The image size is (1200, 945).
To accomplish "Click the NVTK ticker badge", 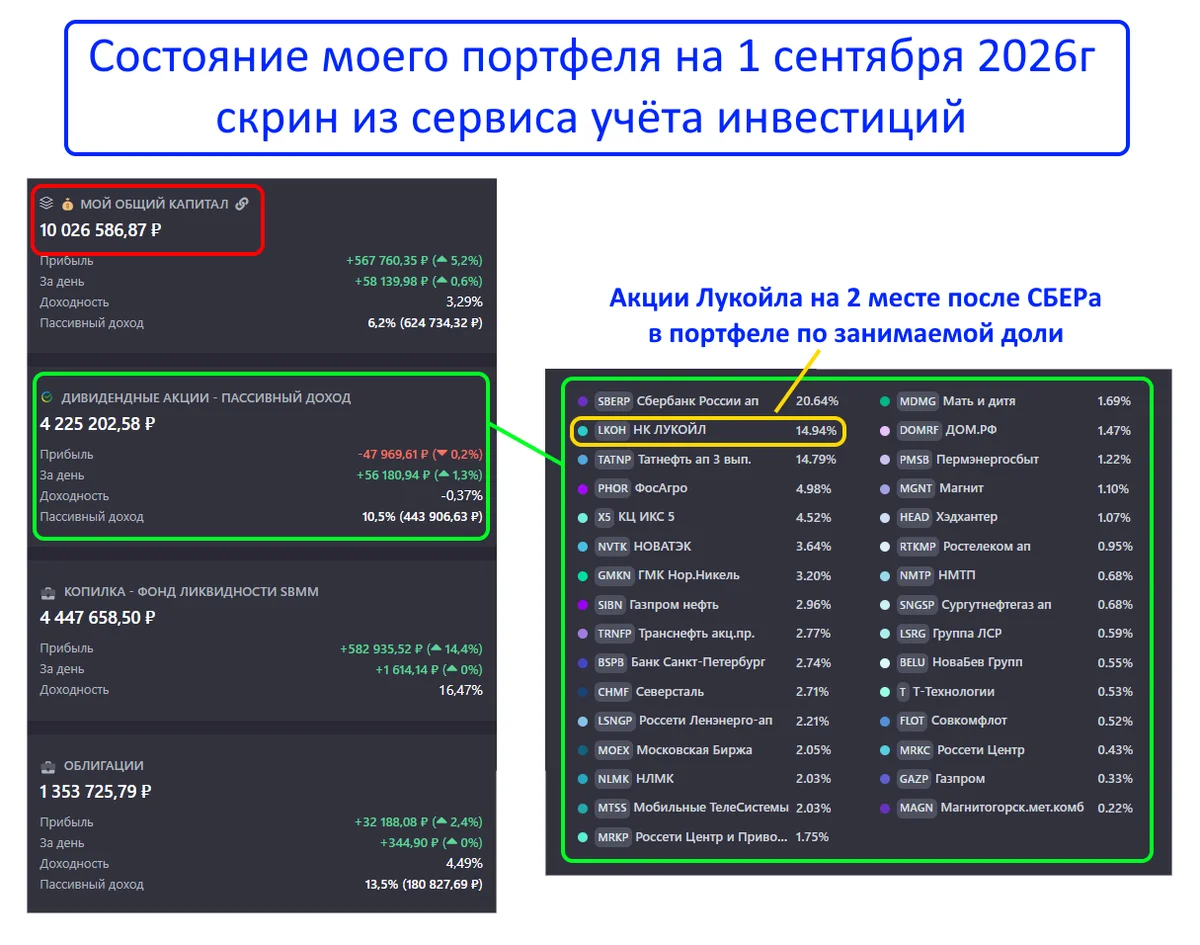I will click(612, 546).
